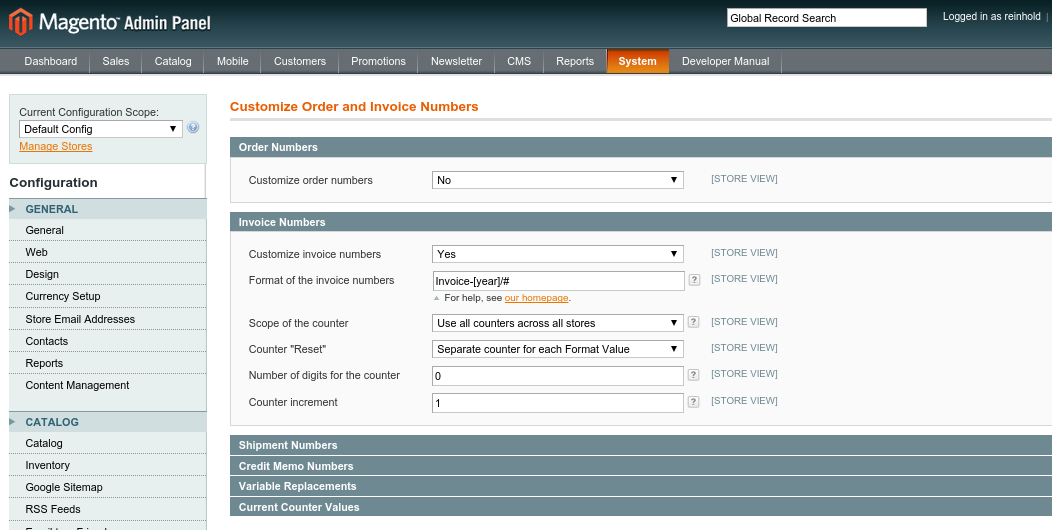Click the Format of the invoice numbers field

click(557, 281)
